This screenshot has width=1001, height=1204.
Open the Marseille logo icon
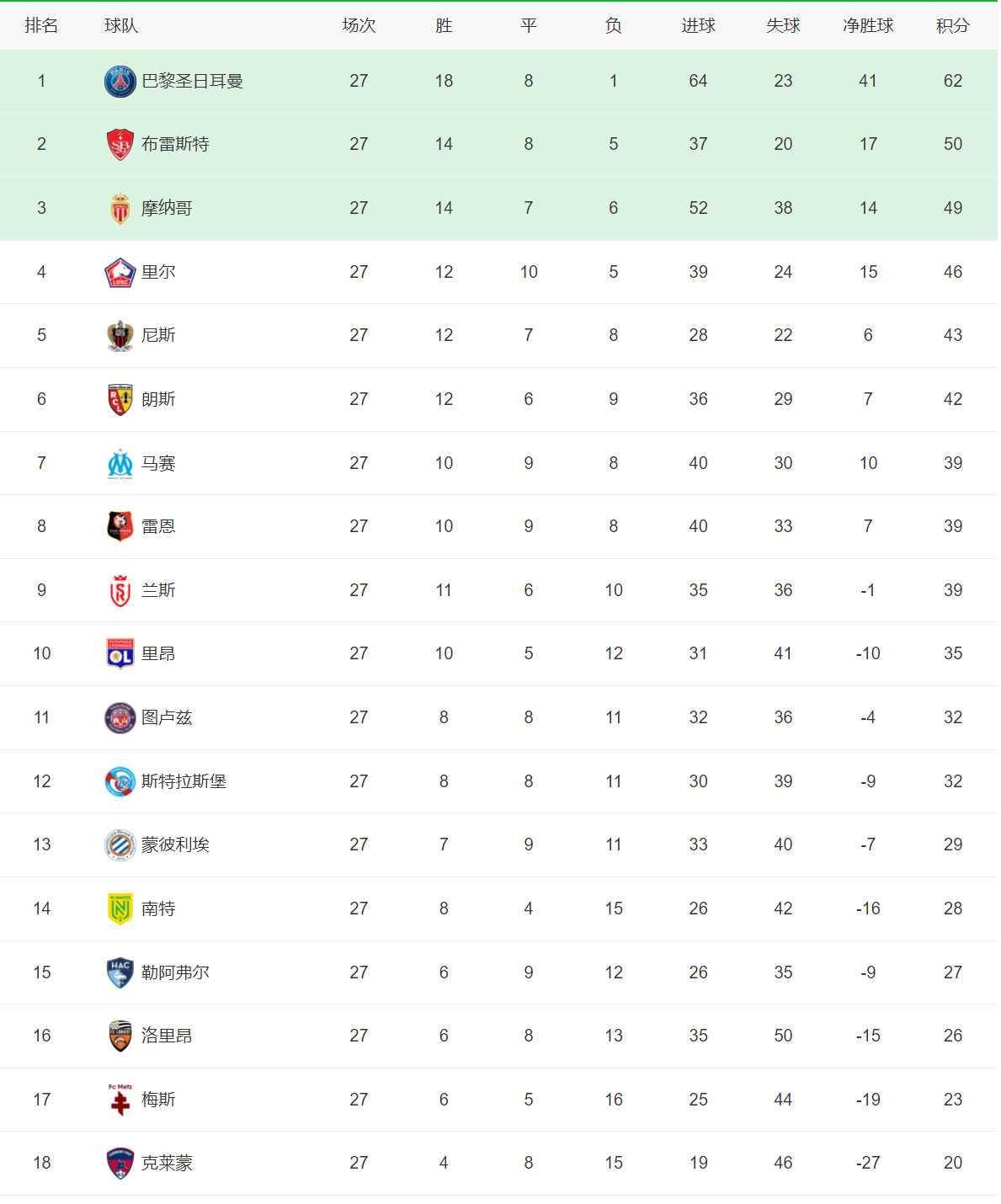[120, 463]
